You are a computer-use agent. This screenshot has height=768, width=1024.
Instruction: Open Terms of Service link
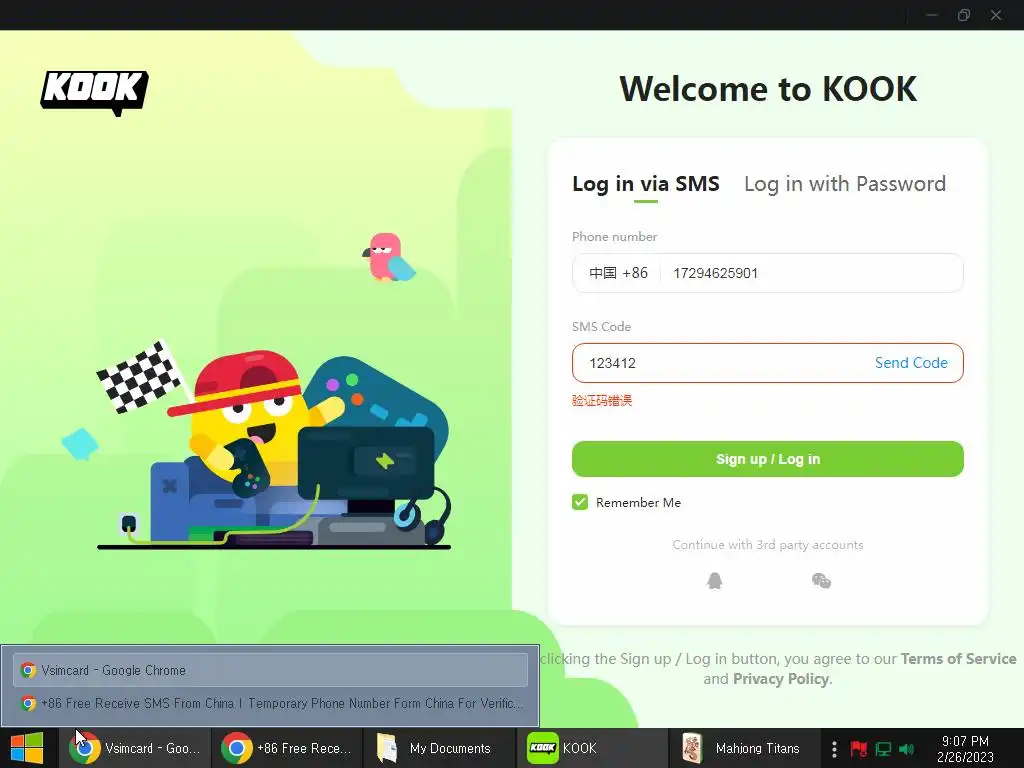(x=958, y=659)
